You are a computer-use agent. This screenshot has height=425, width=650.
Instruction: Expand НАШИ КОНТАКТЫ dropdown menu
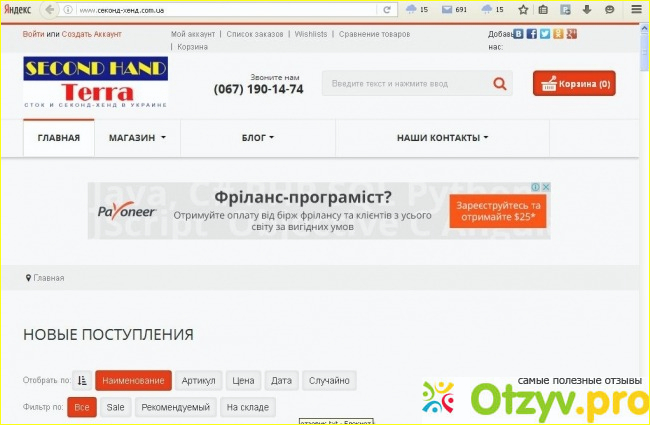pyautogui.click(x=442, y=138)
